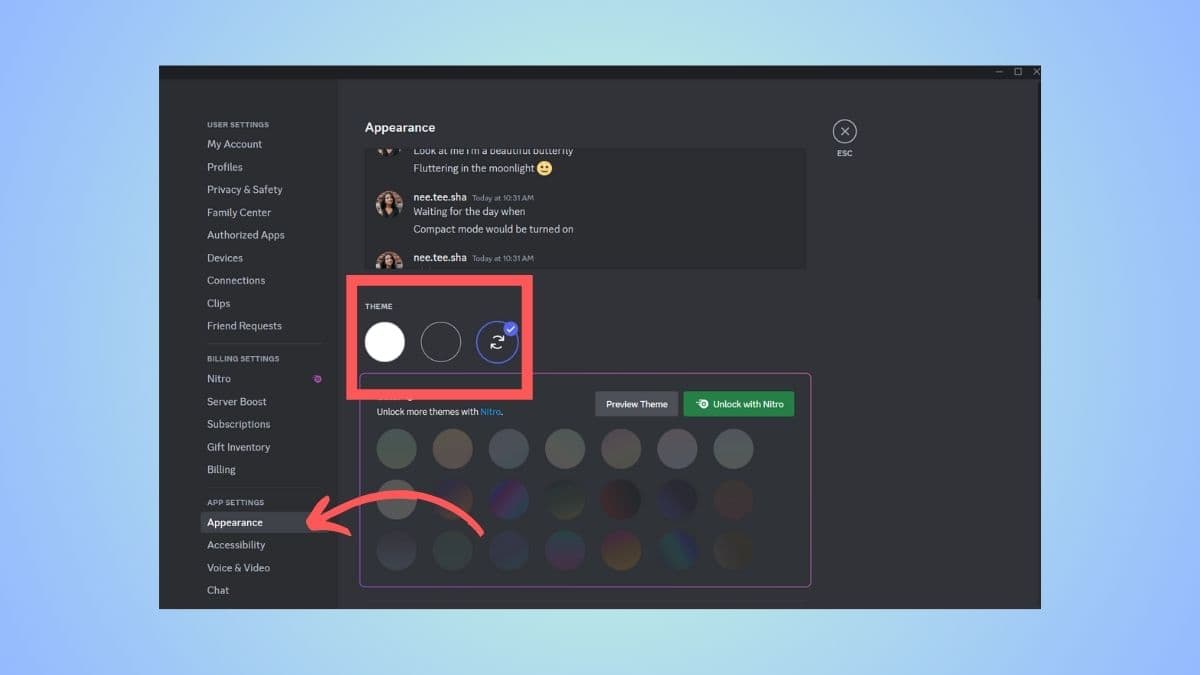The width and height of the screenshot is (1200, 675).
Task: Open Authorized Apps
Action: coord(246,235)
